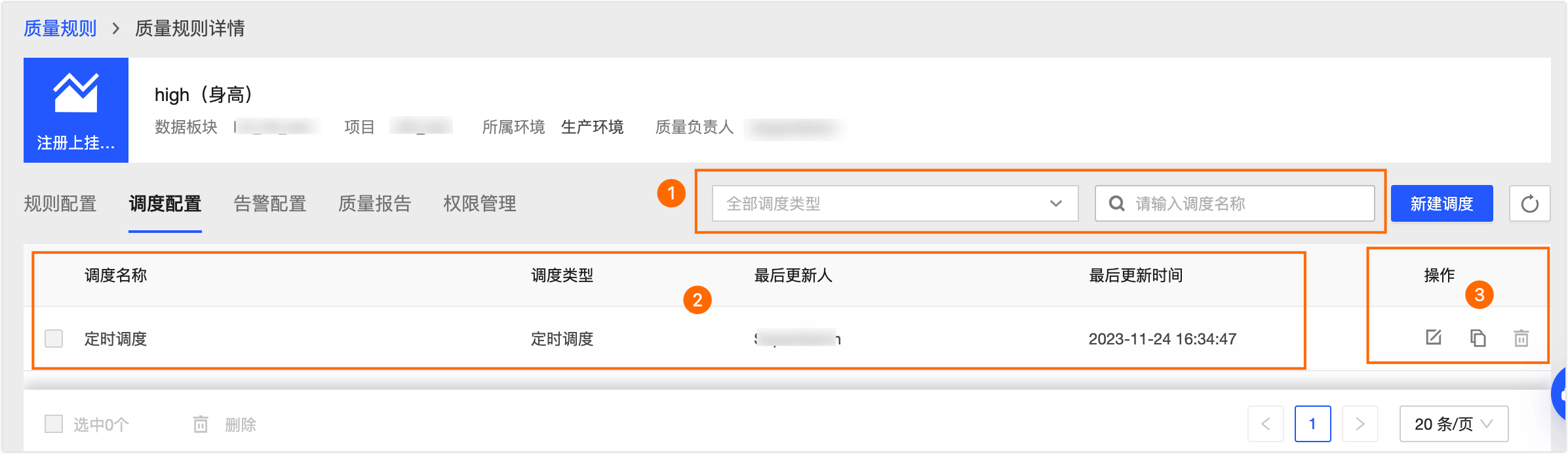The image size is (1568, 454).
Task: Go to previous page arrow
Action: coord(1266,424)
